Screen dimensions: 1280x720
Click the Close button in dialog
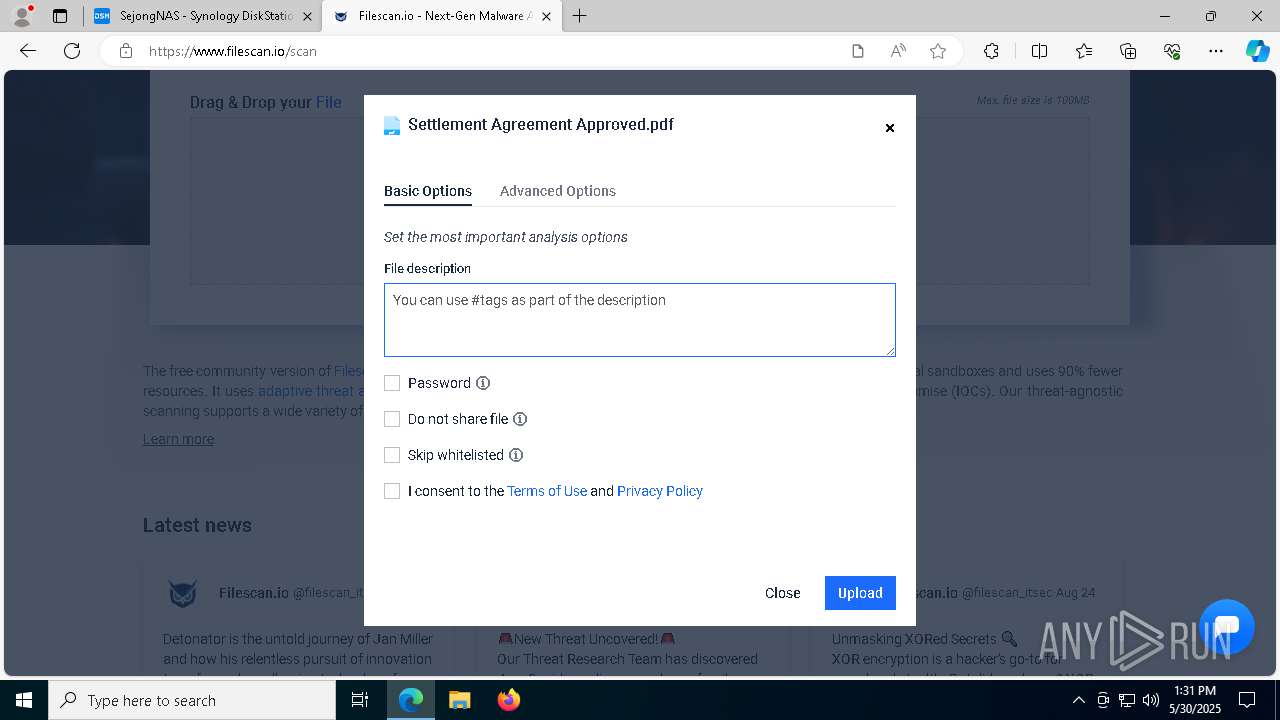tap(782, 593)
